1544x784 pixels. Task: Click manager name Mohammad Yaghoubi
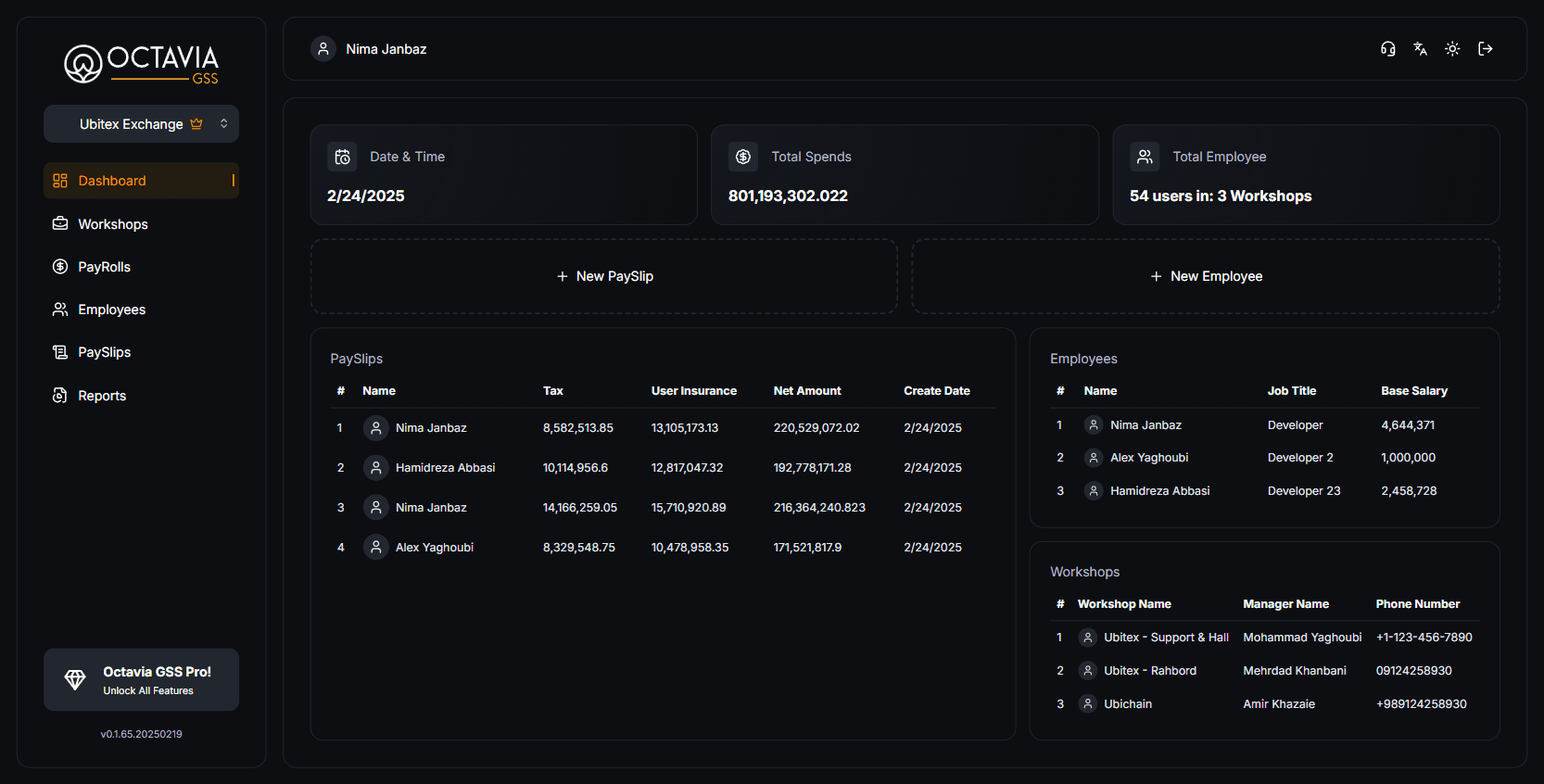pyautogui.click(x=1302, y=638)
